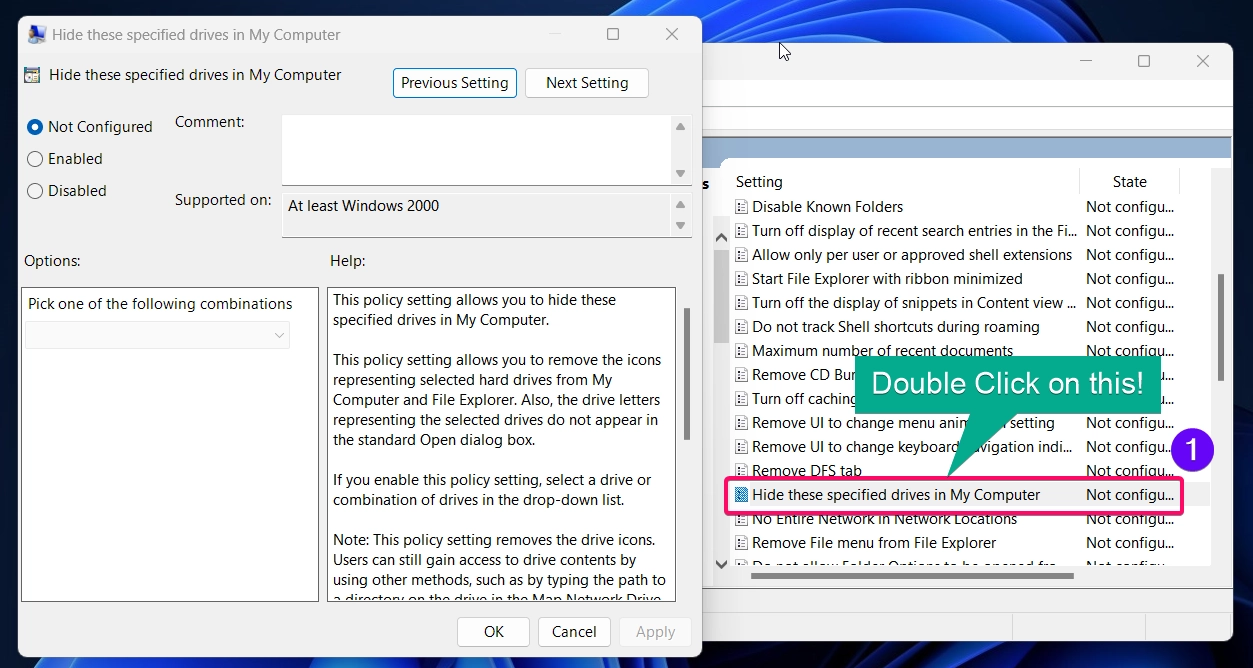Select the Turn off display of snippets icon

[742, 303]
